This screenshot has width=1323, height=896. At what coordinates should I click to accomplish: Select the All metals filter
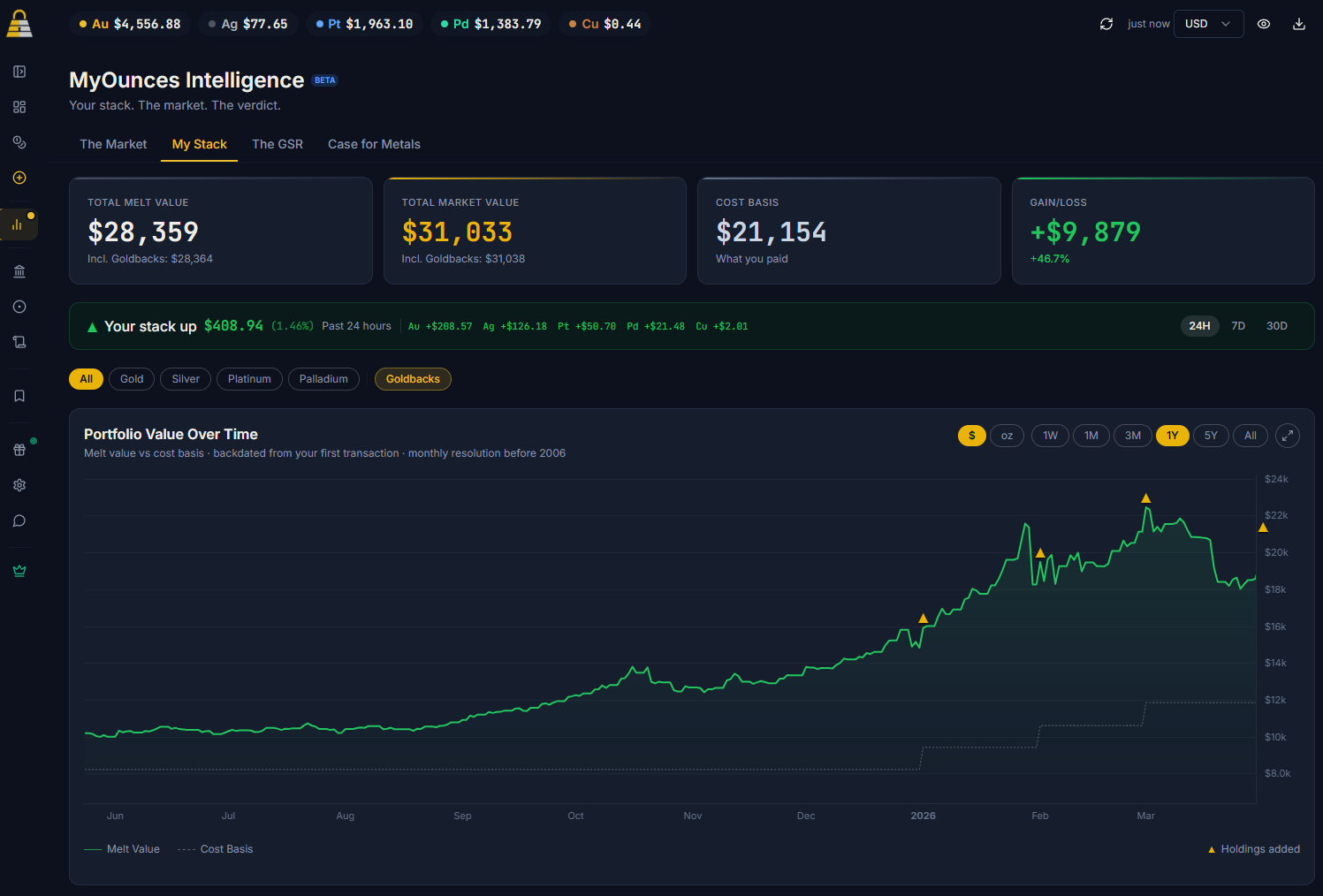86,379
